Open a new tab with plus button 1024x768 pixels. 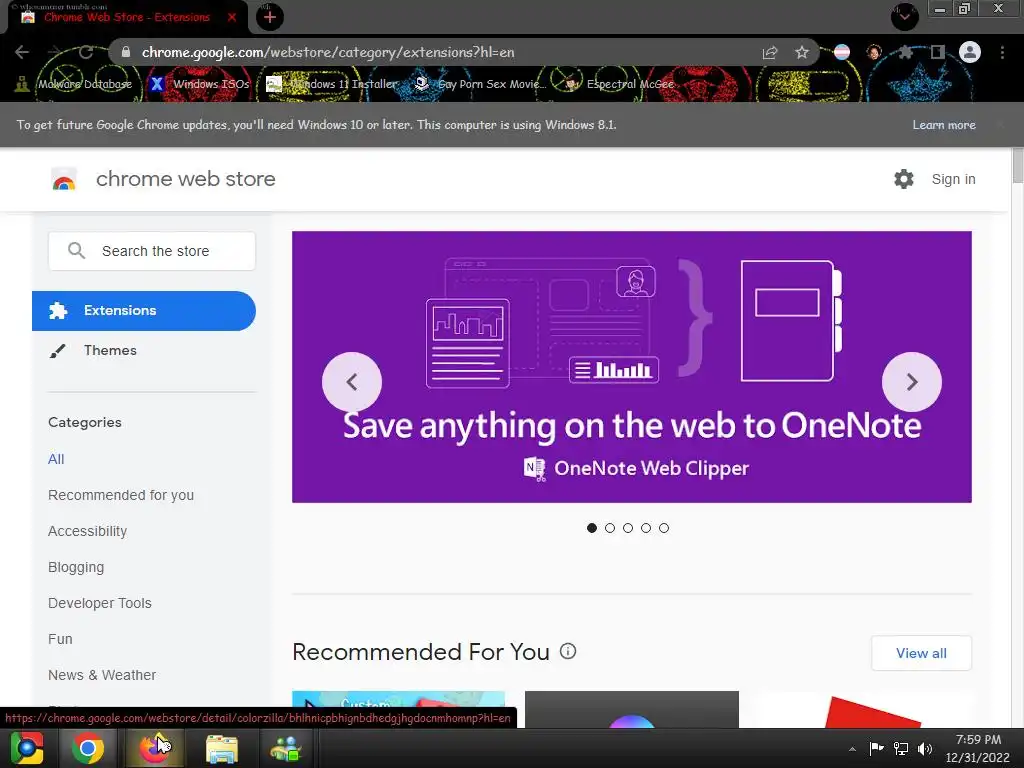[270, 17]
